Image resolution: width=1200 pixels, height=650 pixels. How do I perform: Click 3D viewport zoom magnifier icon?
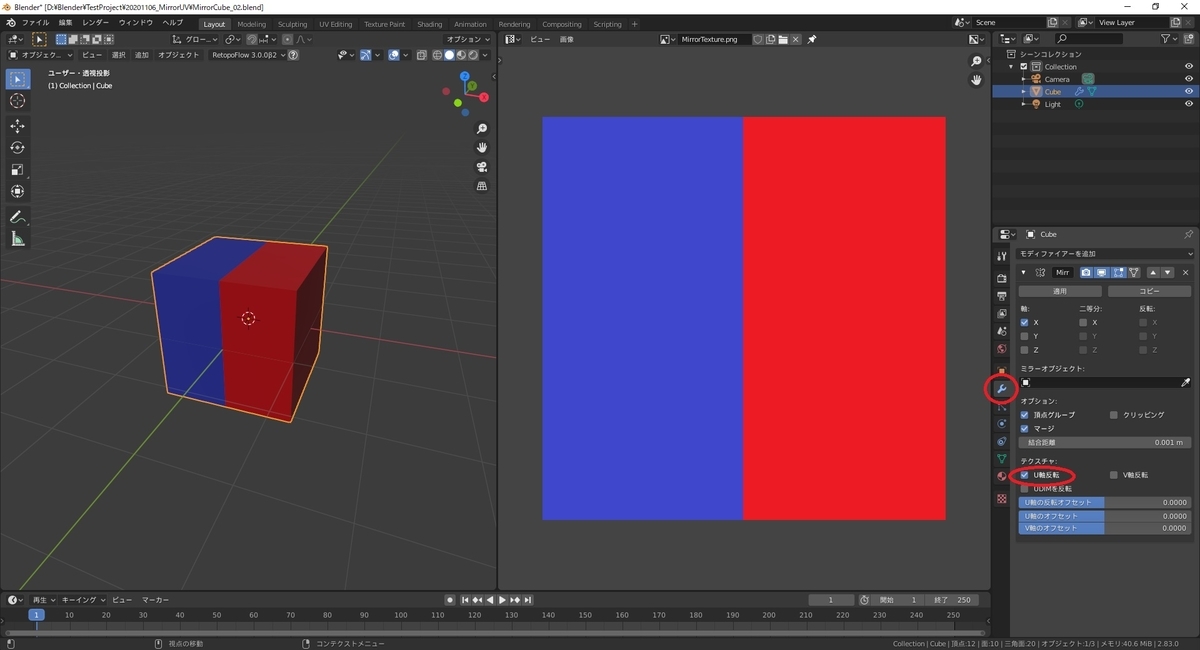tap(482, 129)
